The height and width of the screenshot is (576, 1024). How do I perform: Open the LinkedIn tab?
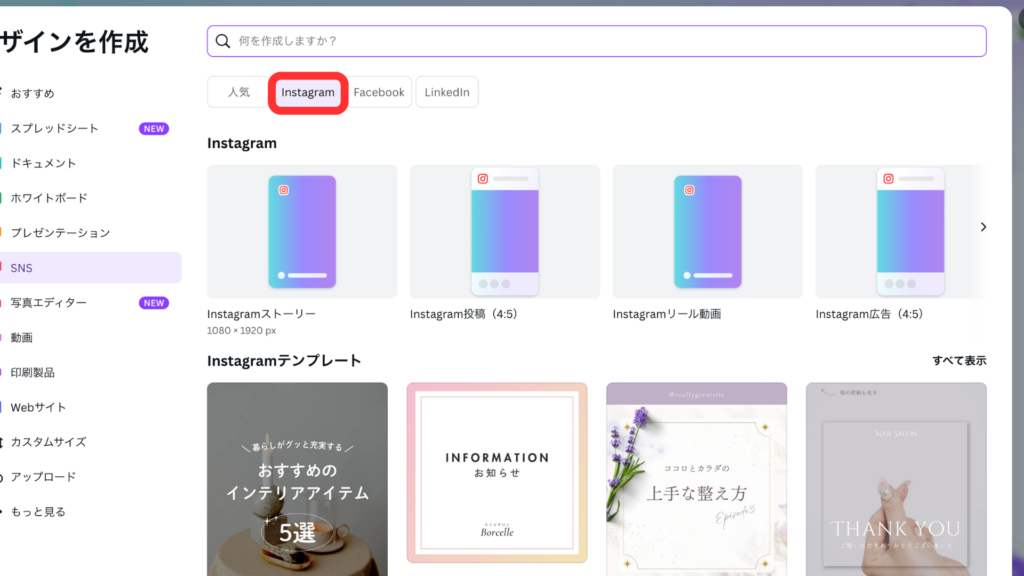coord(447,92)
